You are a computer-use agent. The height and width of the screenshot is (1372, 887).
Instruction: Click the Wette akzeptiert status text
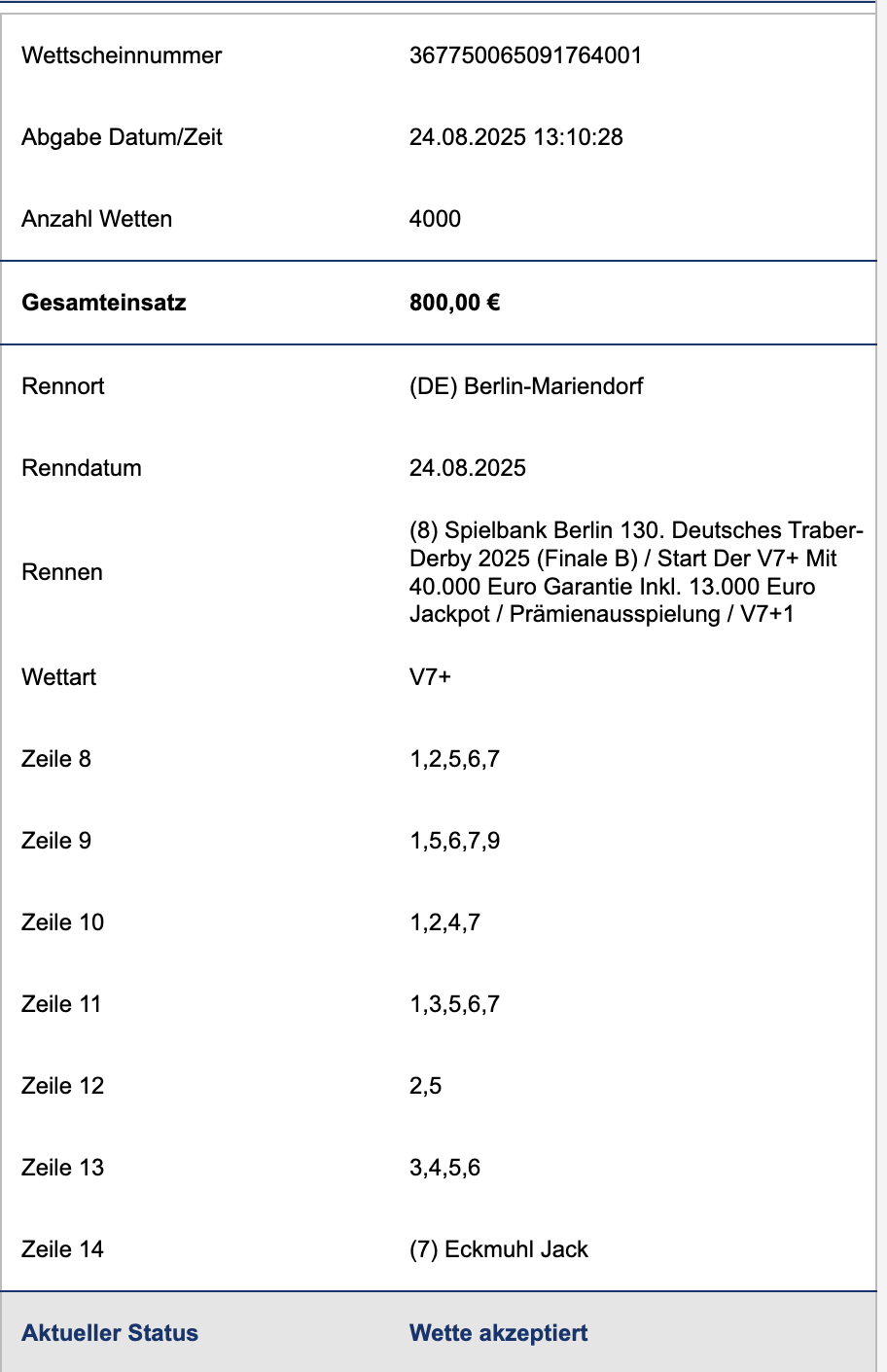[499, 1333]
